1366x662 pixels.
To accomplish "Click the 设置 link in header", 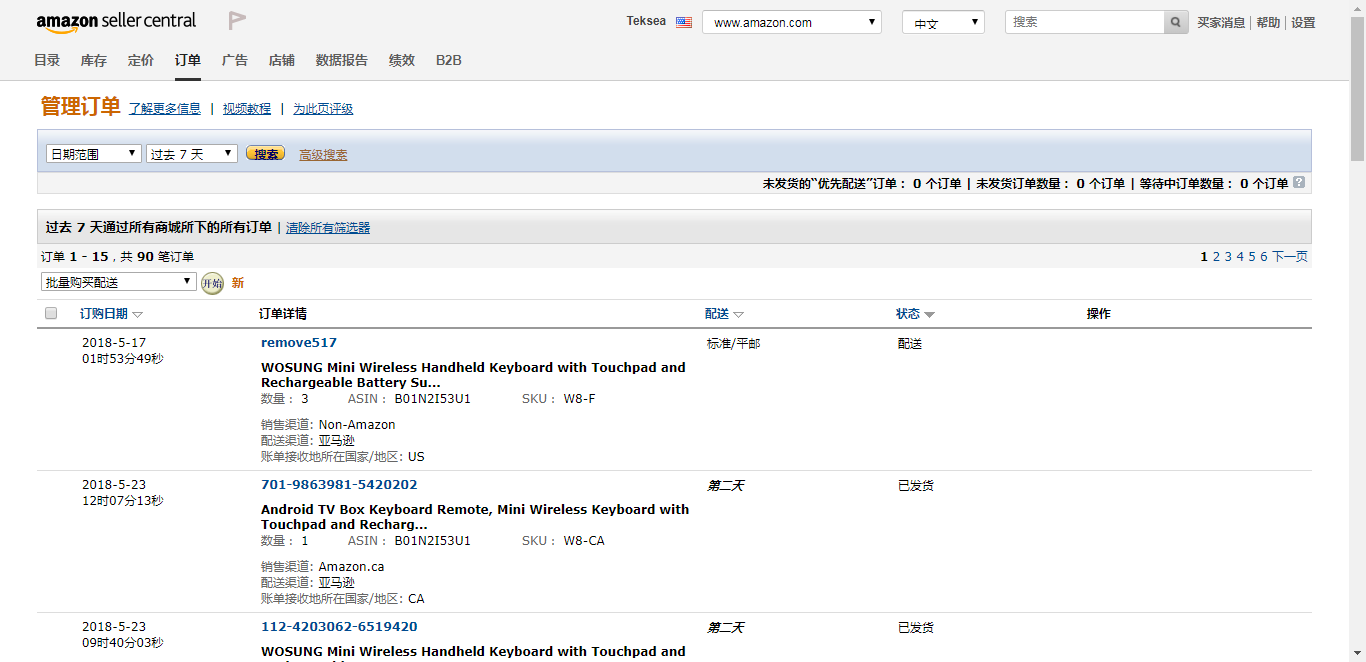I will coord(1303,23).
